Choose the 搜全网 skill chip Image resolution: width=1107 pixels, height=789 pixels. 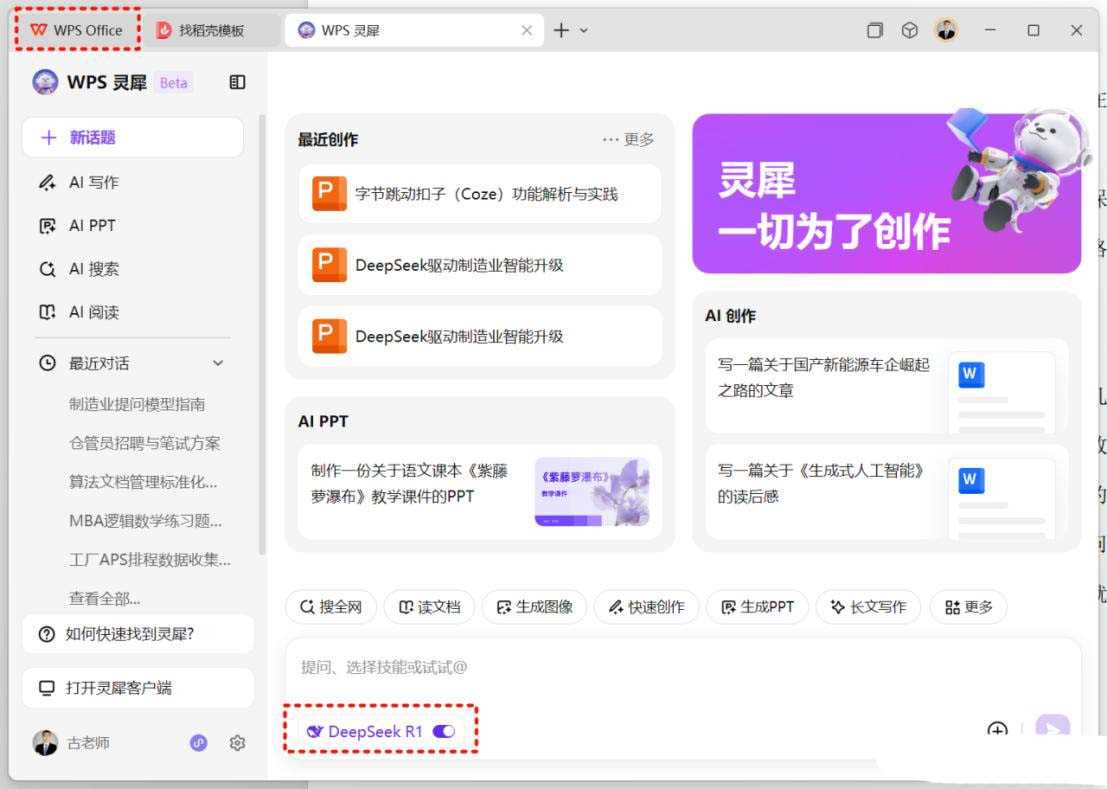coord(331,607)
